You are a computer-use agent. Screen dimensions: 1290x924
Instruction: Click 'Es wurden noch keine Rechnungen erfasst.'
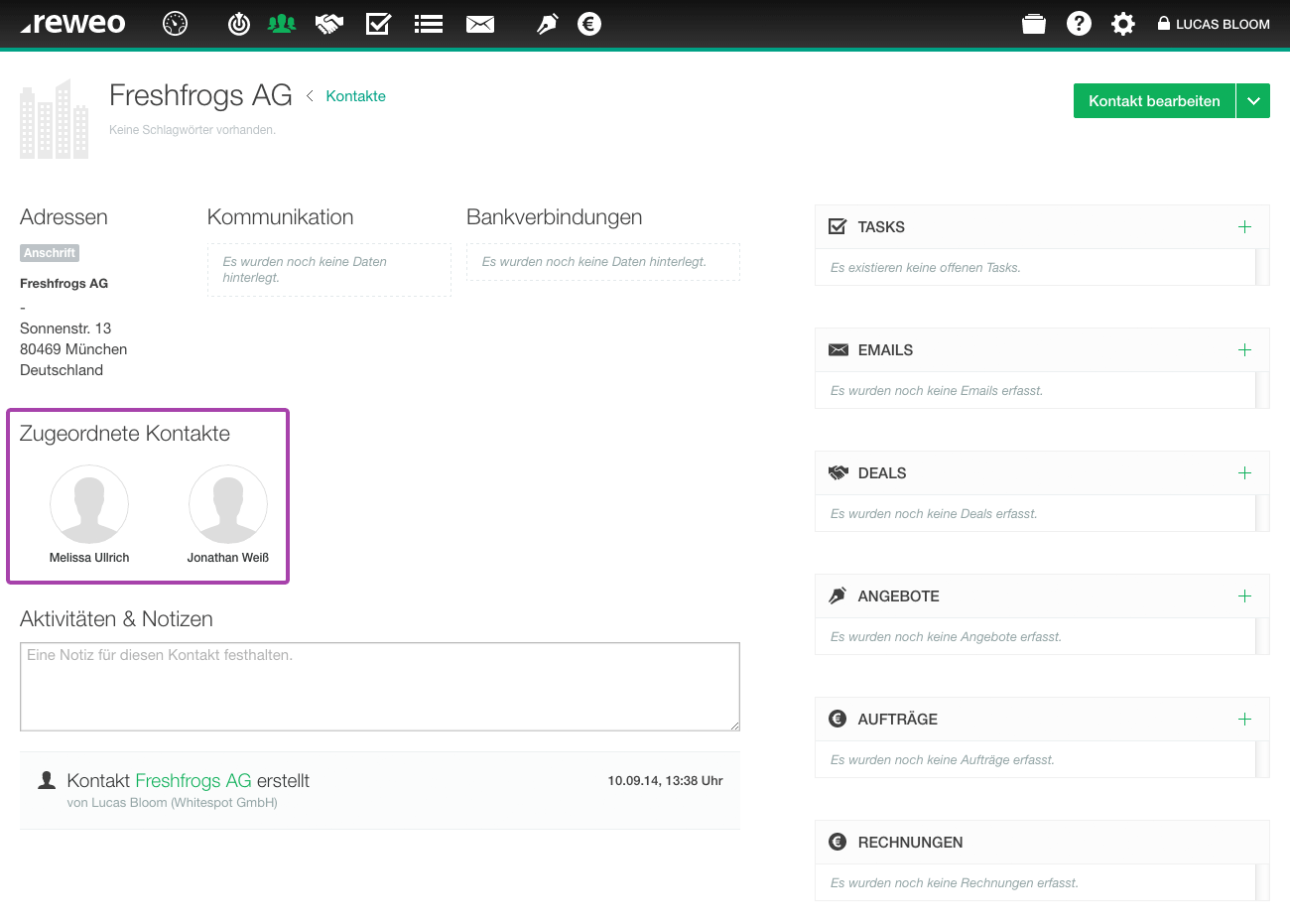click(x=955, y=883)
